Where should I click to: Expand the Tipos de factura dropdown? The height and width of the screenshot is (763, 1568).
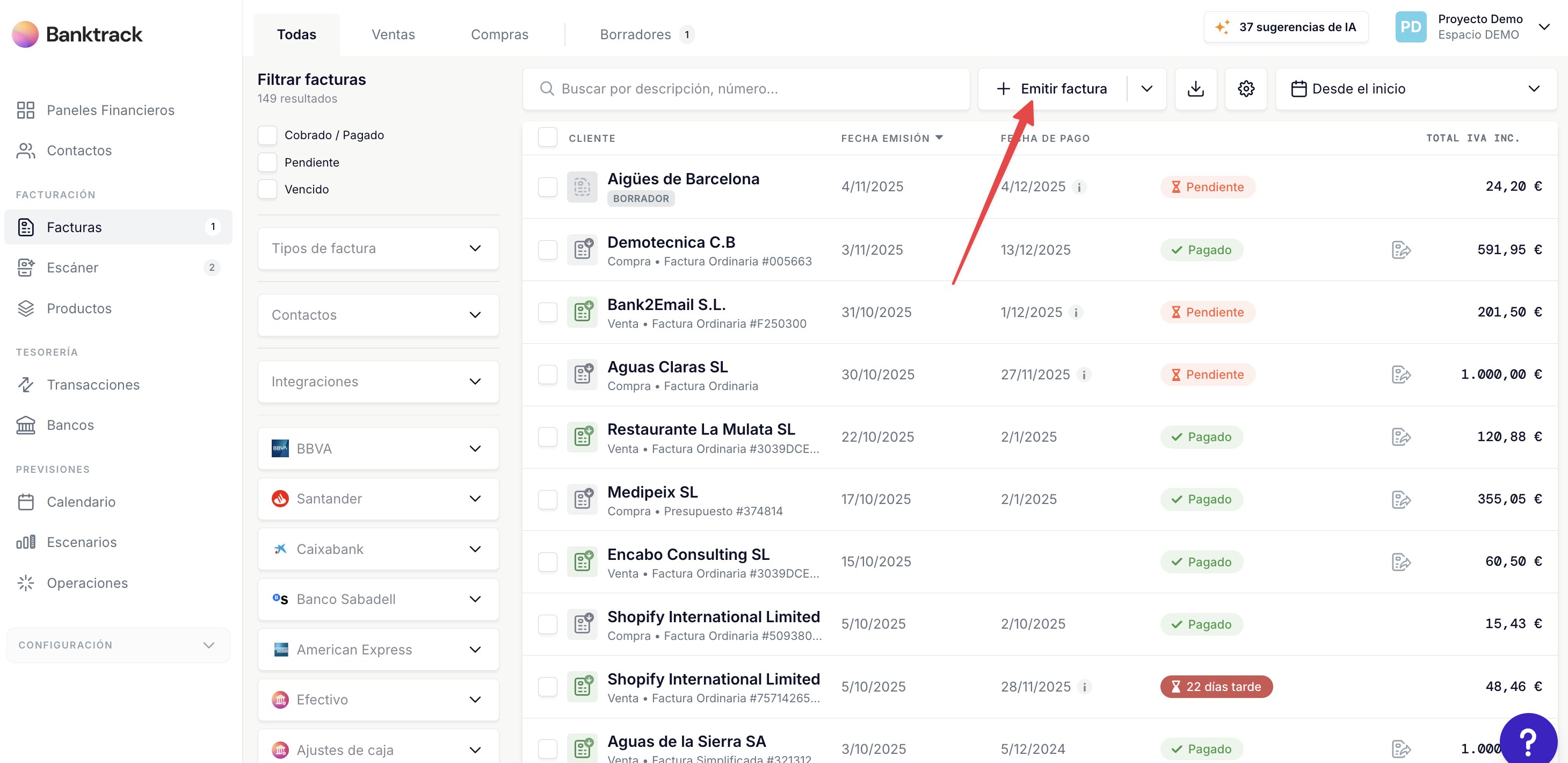tap(378, 248)
